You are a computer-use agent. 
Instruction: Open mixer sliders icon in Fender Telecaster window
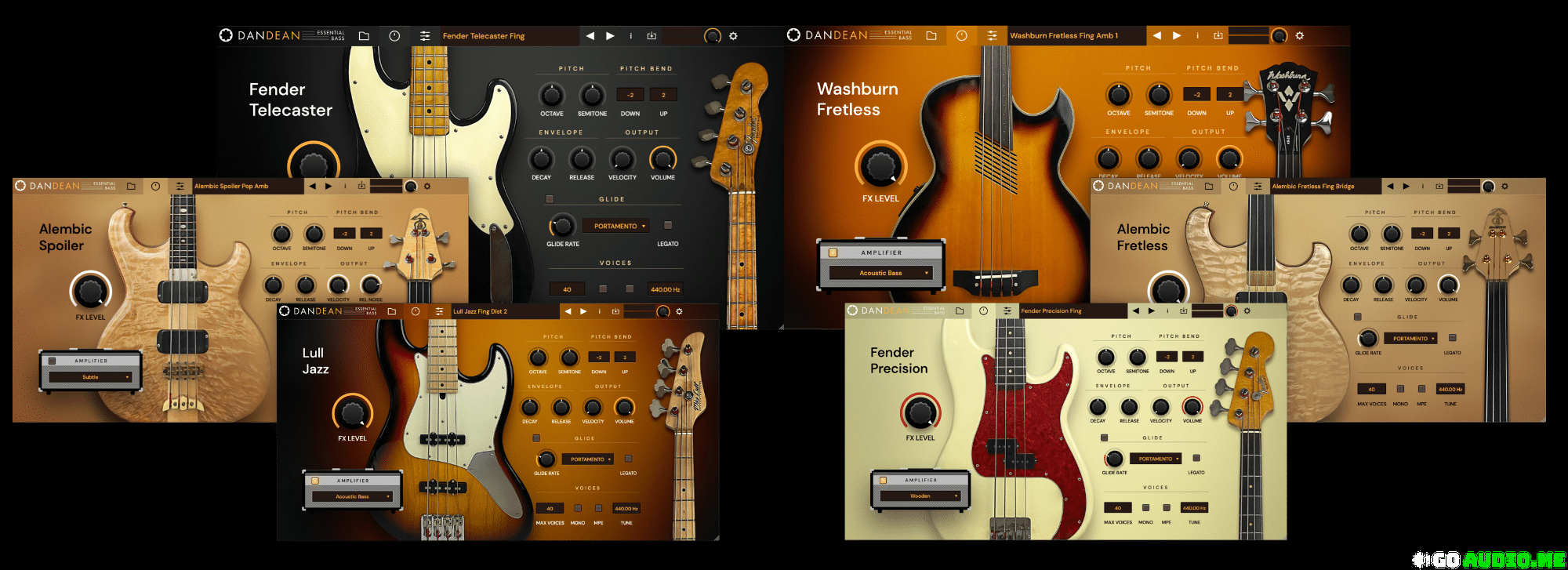click(x=425, y=36)
